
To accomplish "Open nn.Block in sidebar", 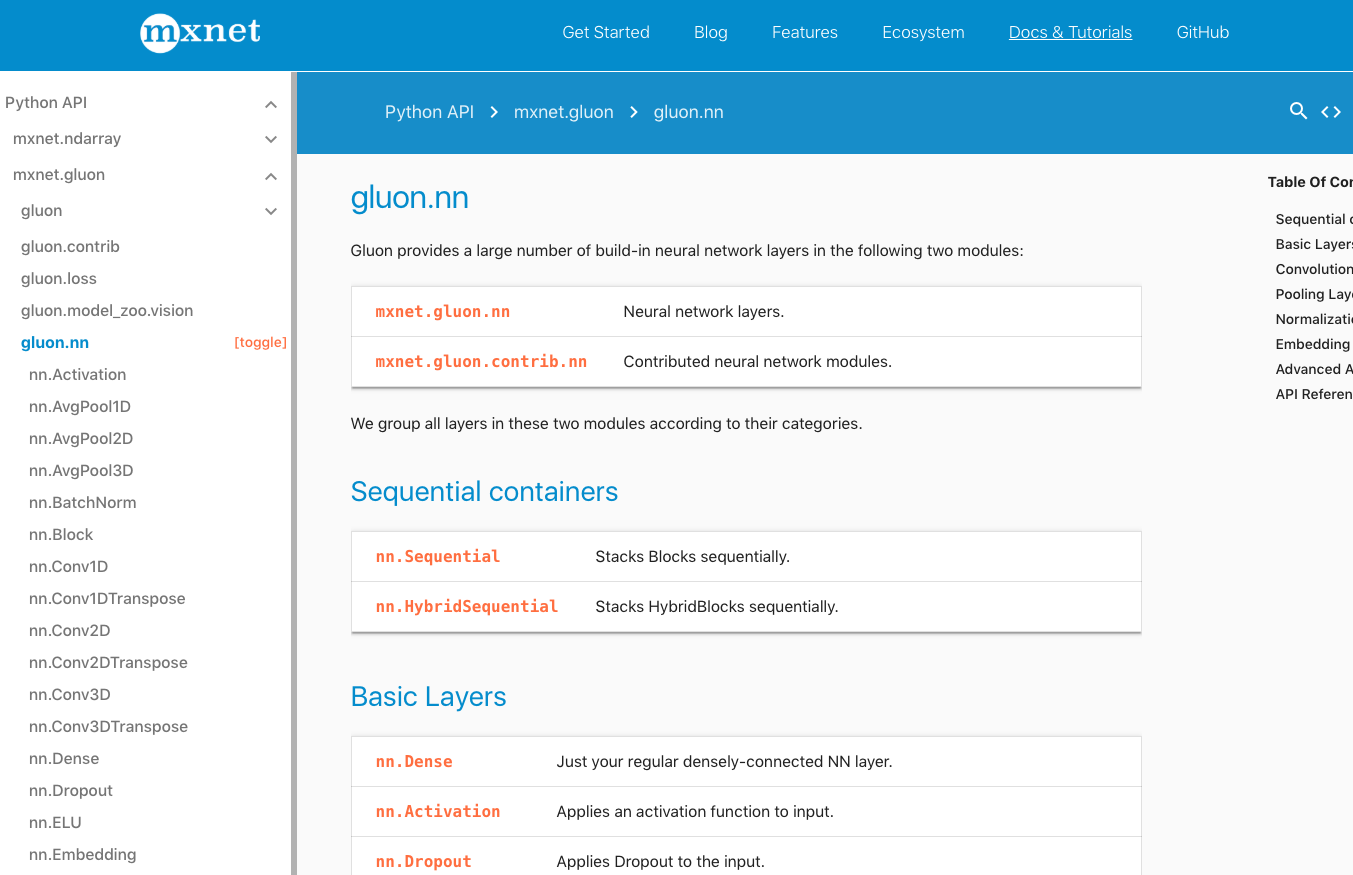I will click(61, 534).
